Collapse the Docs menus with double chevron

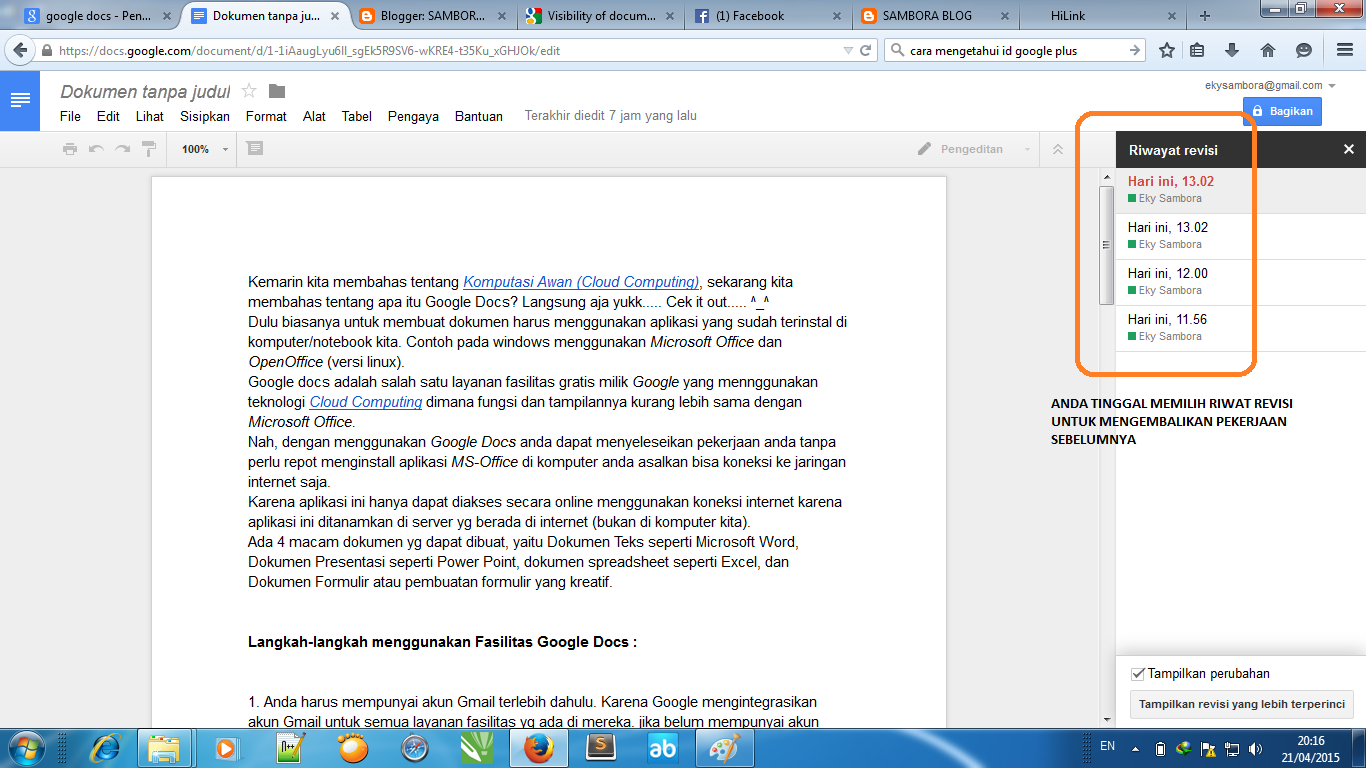(x=1058, y=149)
